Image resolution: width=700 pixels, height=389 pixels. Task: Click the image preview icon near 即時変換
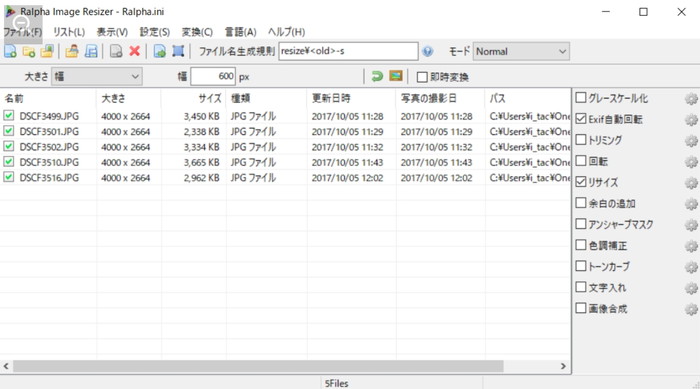396,76
